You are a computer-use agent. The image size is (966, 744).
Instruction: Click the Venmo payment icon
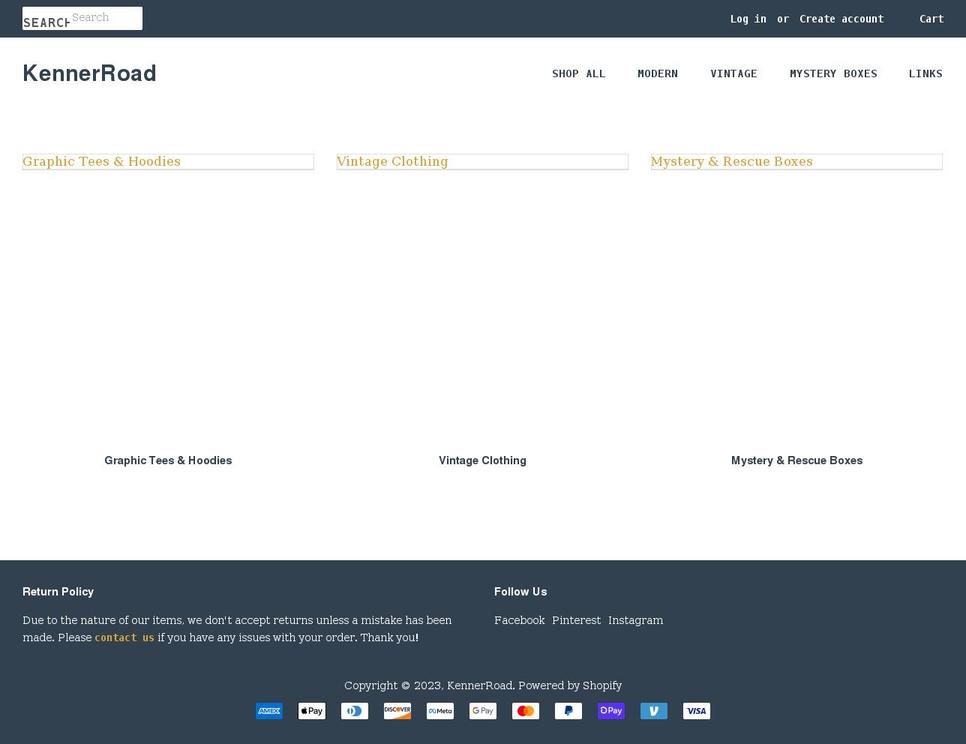(x=654, y=711)
